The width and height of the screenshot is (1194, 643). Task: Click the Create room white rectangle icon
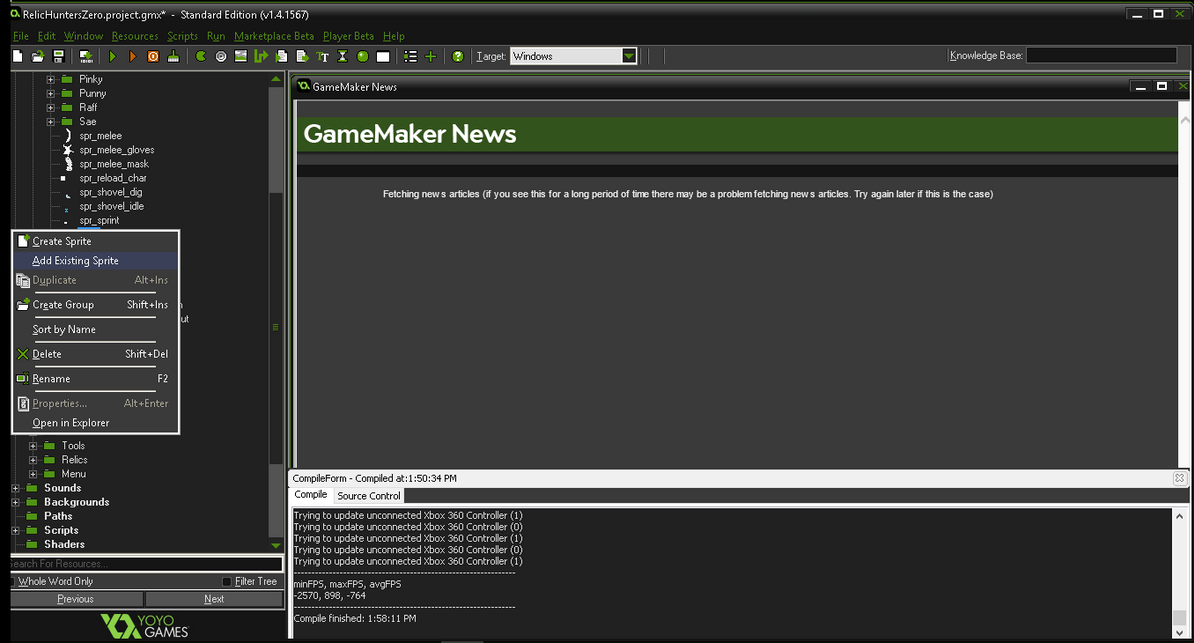(x=383, y=56)
